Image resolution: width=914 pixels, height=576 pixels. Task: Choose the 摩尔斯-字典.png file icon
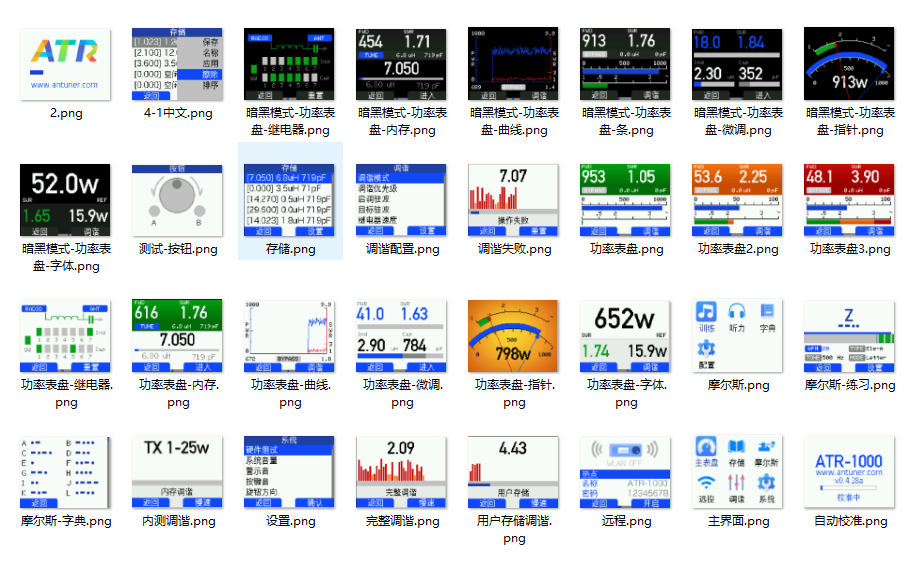(65, 472)
